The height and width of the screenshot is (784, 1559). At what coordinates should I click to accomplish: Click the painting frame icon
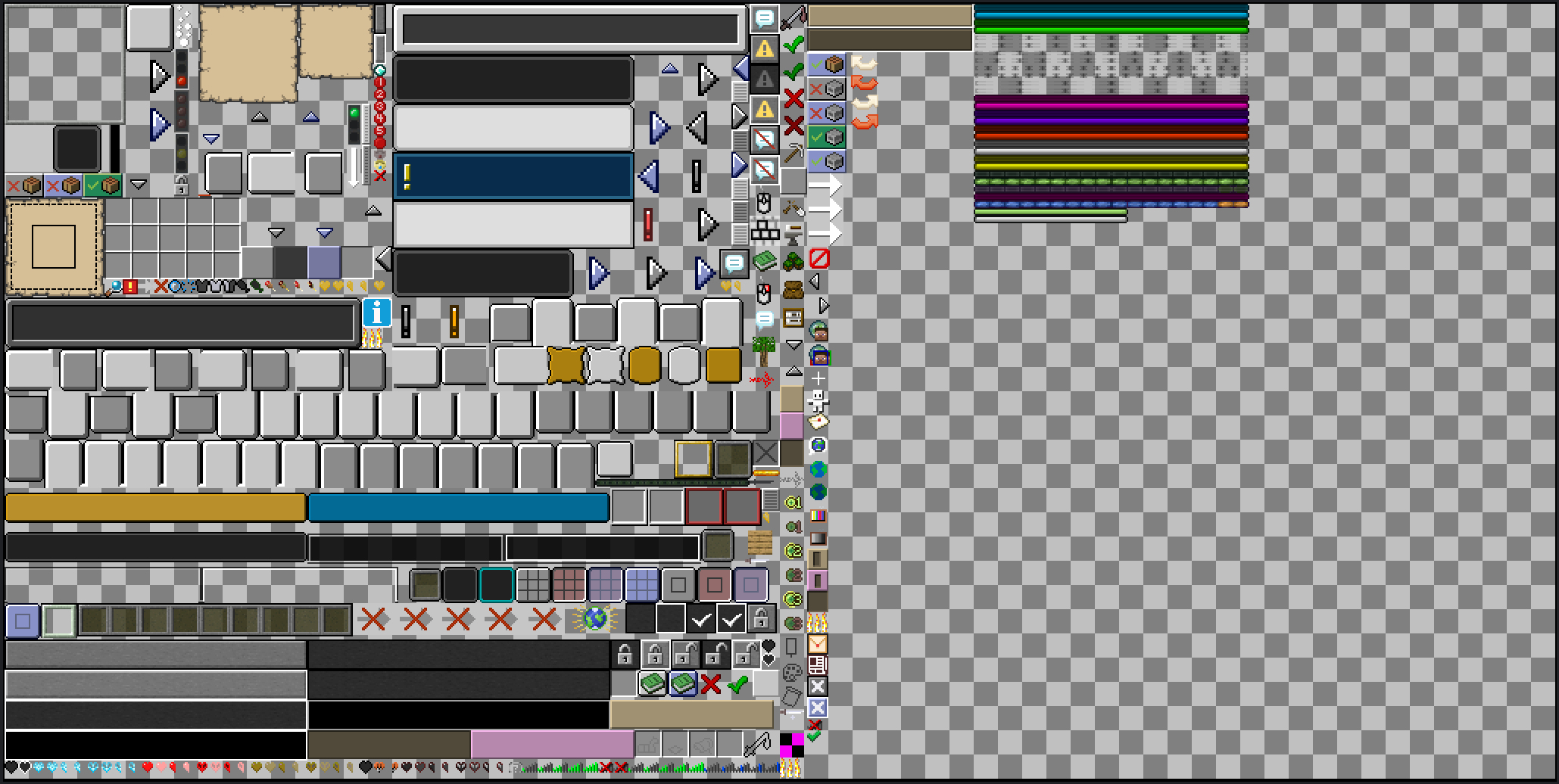793,317
